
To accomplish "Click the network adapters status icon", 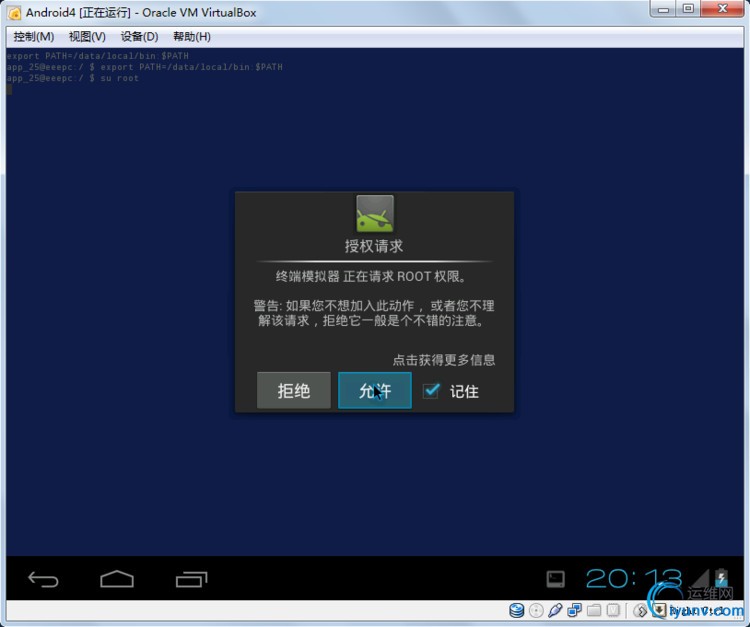I will pos(574,611).
